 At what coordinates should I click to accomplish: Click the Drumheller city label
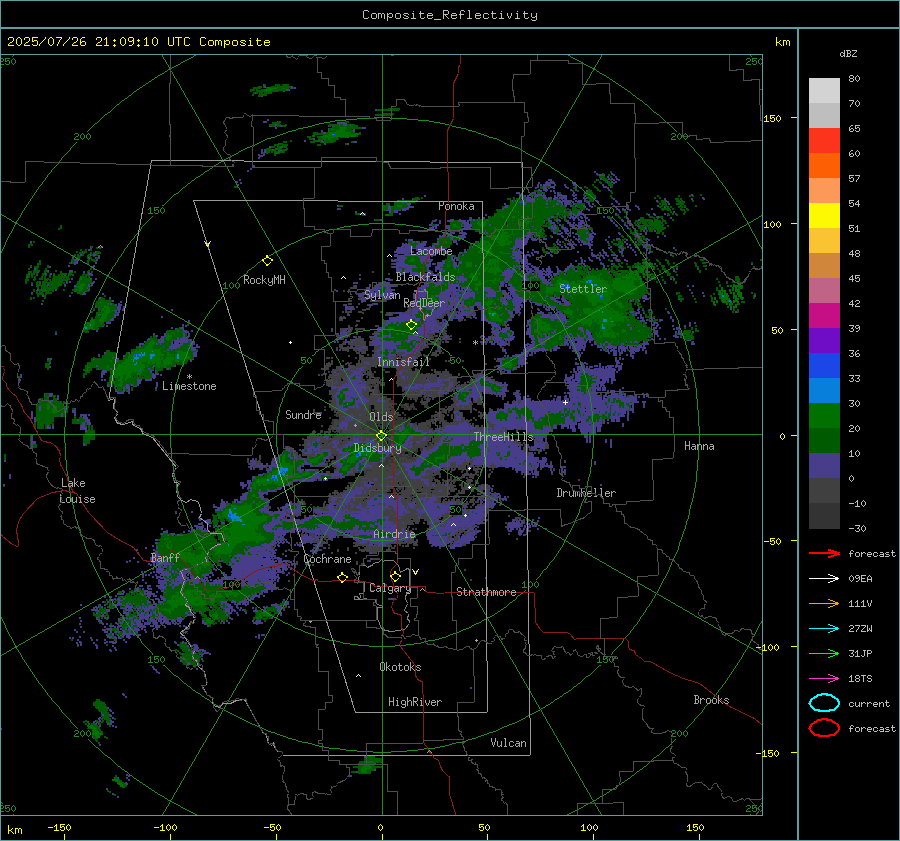[x=586, y=493]
